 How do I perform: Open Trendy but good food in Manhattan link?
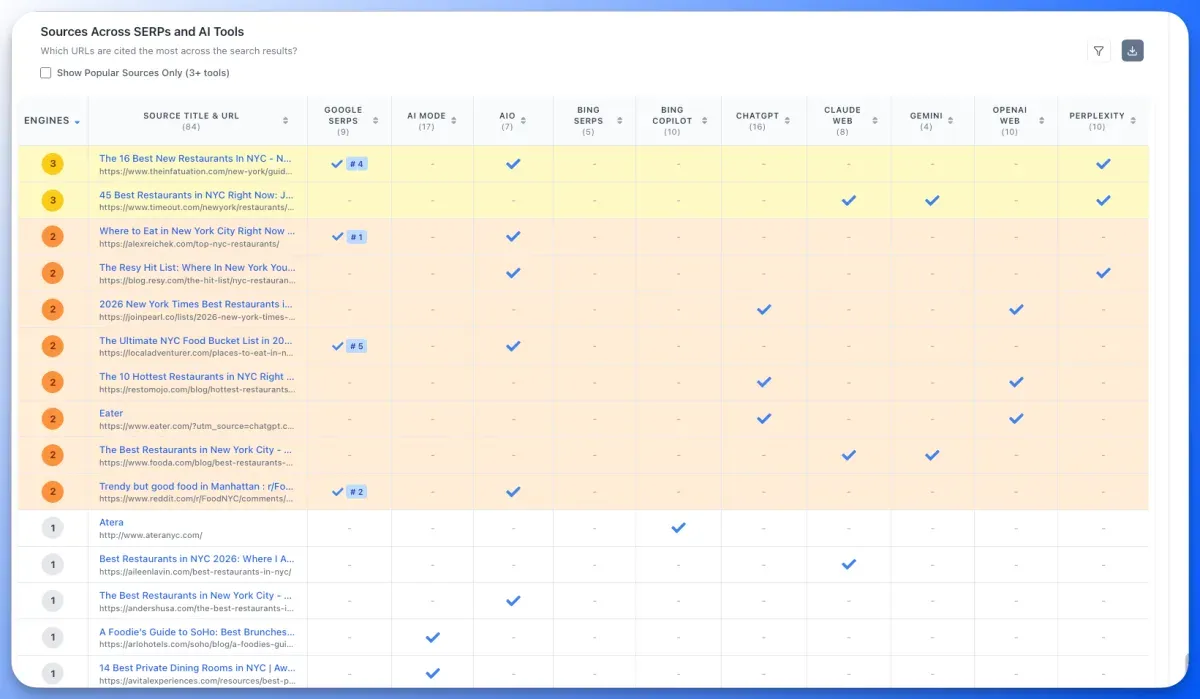197,486
